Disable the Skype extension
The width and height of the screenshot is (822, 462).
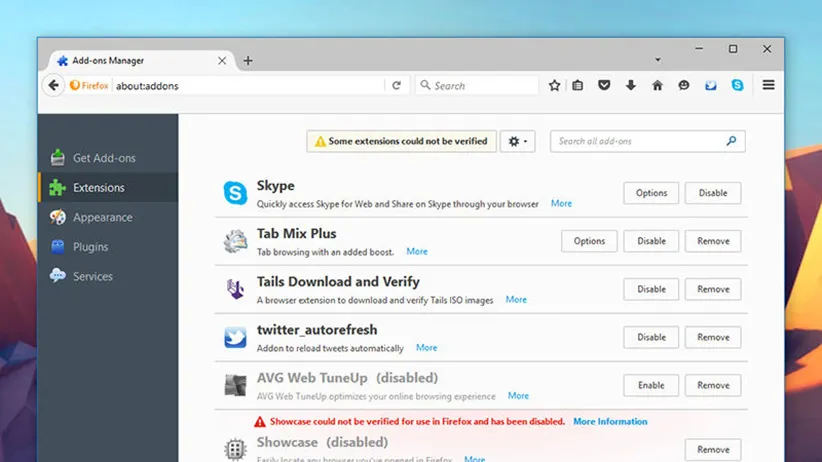[x=713, y=193]
